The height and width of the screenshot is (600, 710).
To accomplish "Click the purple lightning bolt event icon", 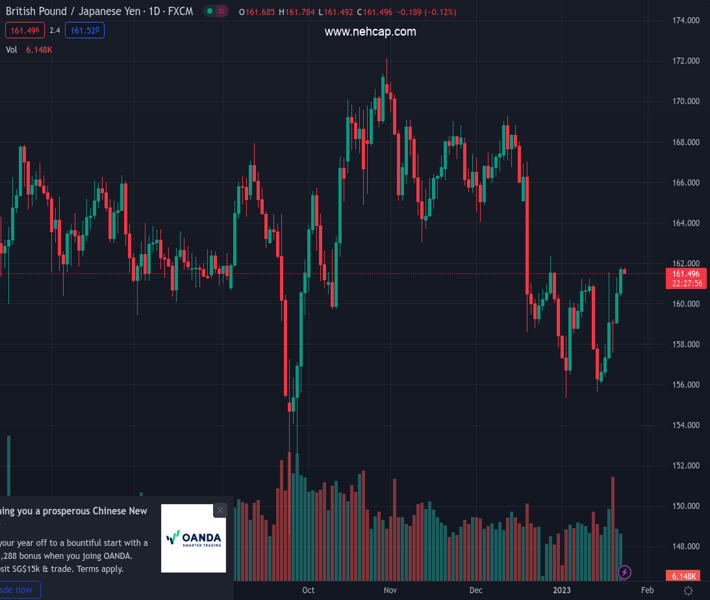I will coord(624,572).
